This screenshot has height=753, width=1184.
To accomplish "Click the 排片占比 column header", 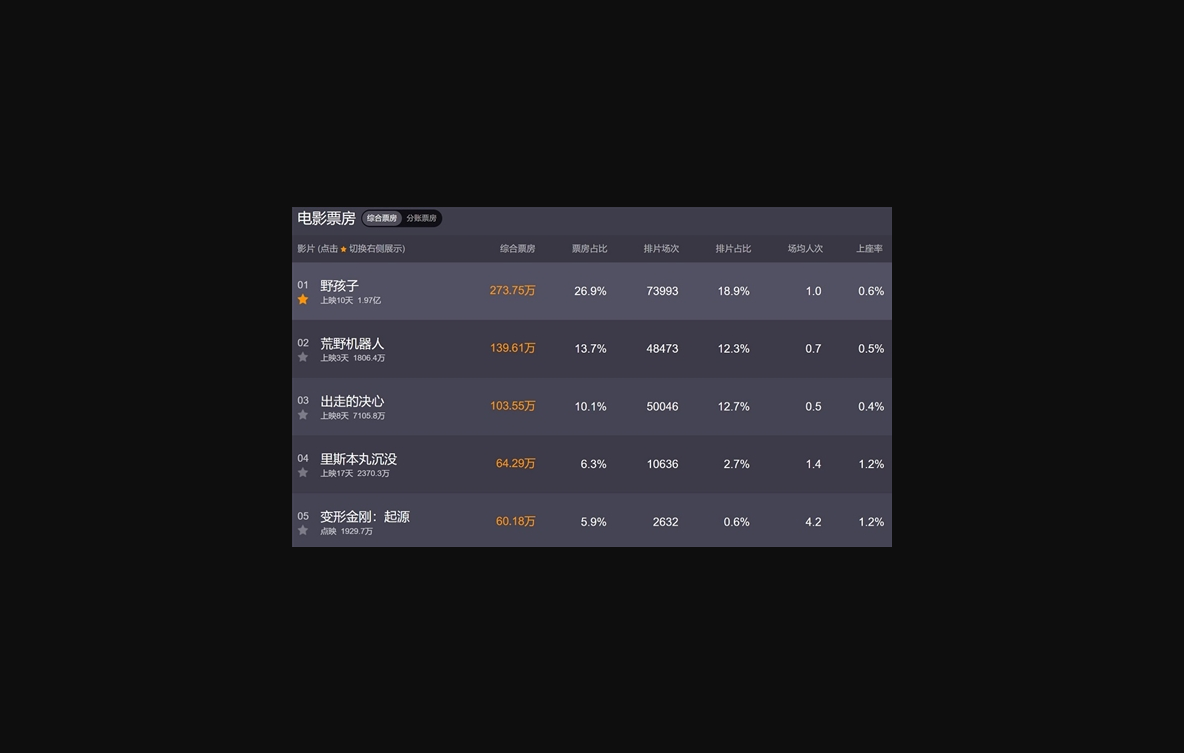I will [733, 249].
